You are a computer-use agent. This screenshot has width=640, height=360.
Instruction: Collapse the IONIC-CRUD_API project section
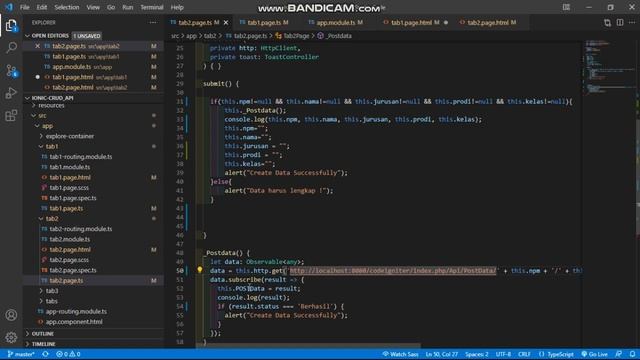[x=94, y=98]
